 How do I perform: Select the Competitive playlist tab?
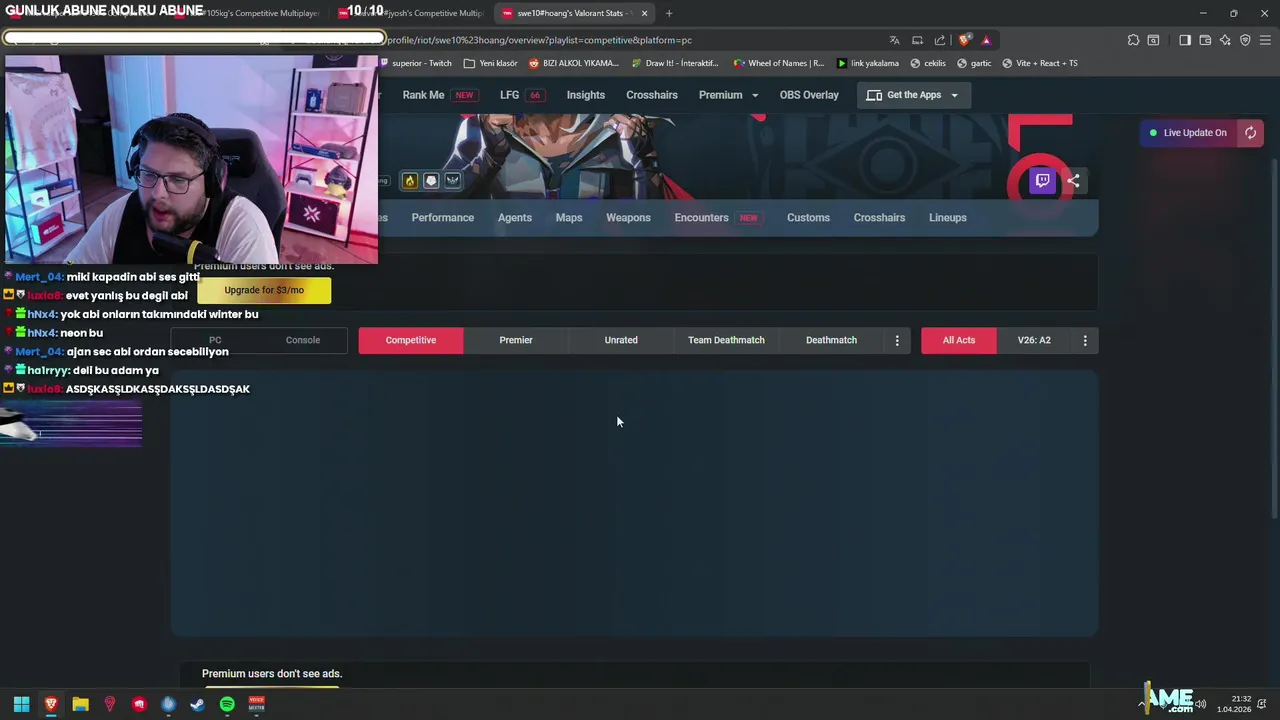point(411,340)
